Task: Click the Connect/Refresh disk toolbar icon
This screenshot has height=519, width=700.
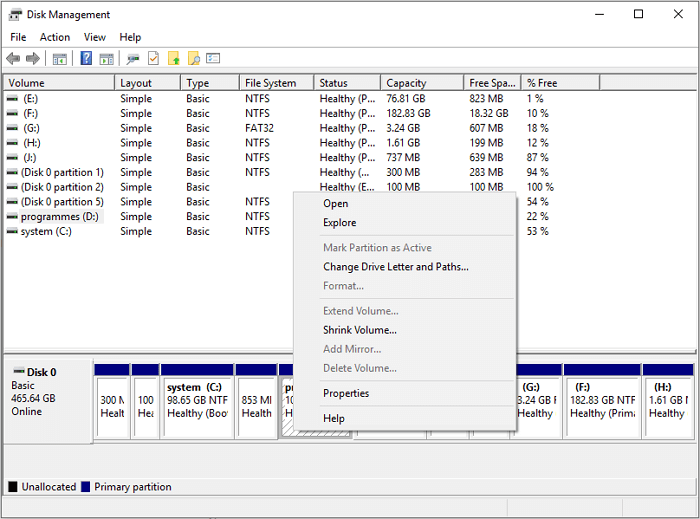Action: [x=133, y=59]
